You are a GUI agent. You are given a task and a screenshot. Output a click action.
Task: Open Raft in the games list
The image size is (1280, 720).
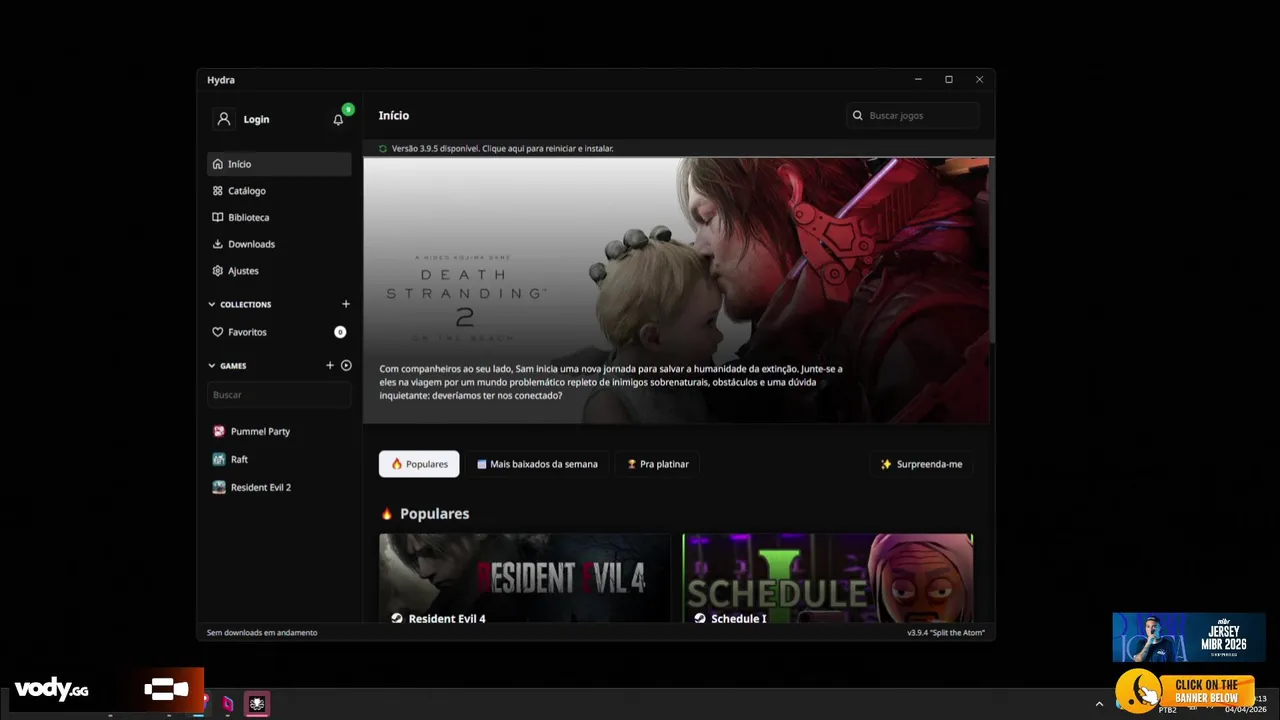pos(279,459)
